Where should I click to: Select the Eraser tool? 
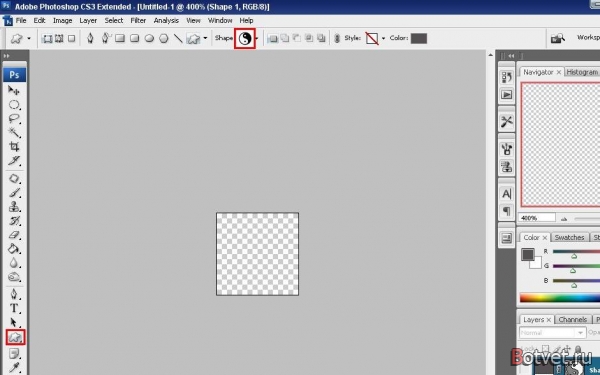(x=14, y=235)
